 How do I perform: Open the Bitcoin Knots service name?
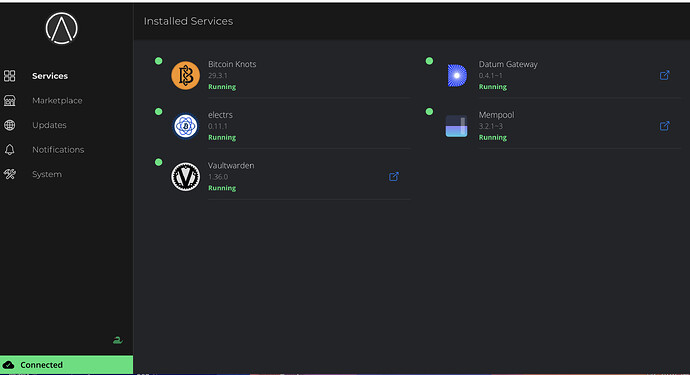[232, 64]
